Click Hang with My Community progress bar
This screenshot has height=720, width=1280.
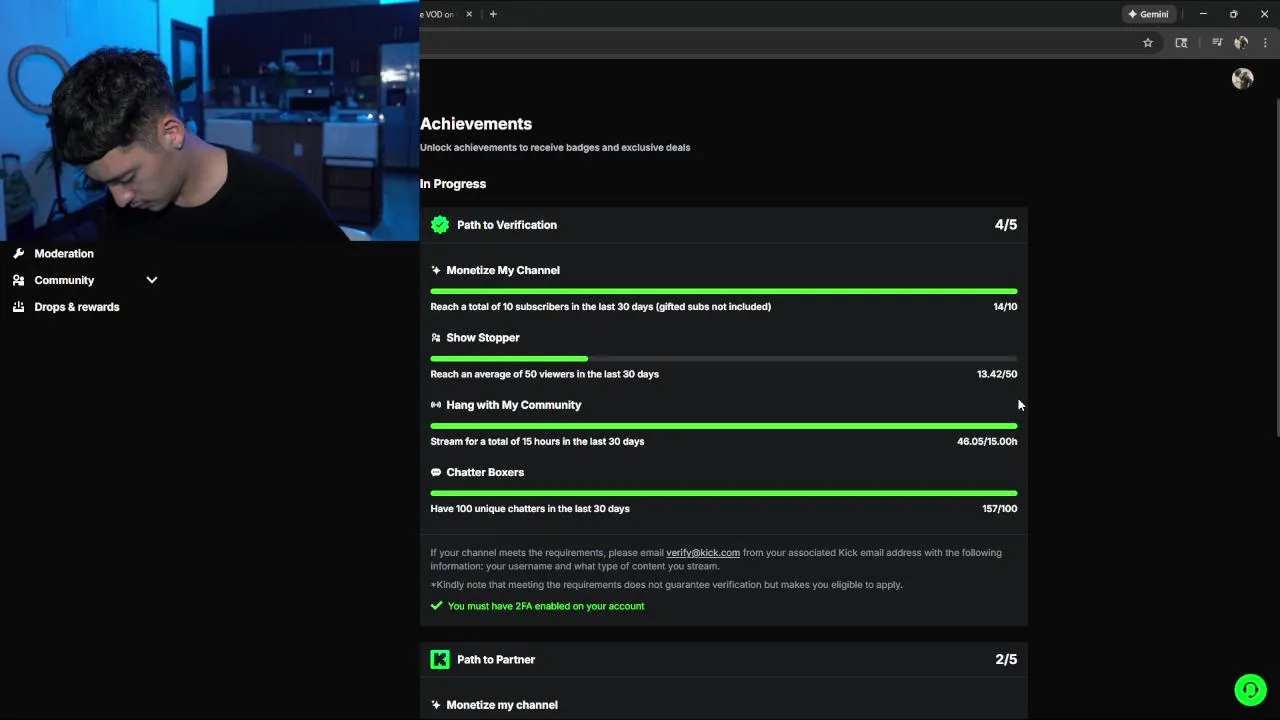pyautogui.click(x=724, y=426)
